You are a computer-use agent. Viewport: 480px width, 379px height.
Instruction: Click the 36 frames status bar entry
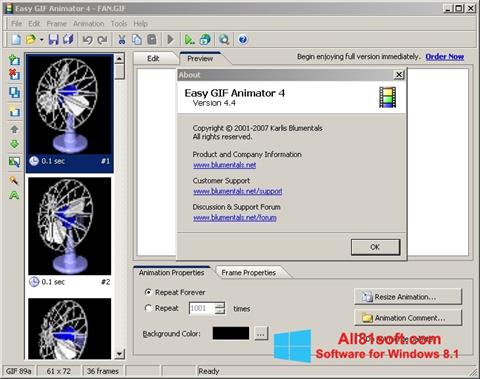103,371
